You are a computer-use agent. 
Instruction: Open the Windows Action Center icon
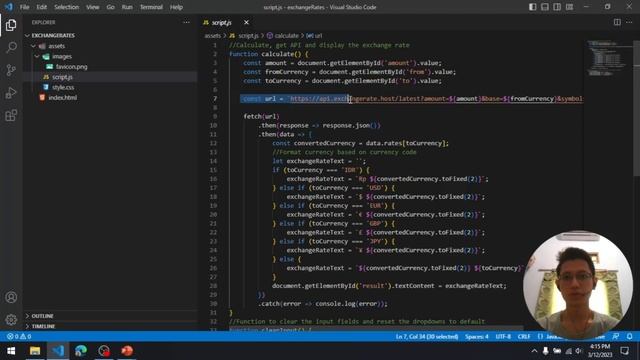pyautogui.click(x=624, y=351)
